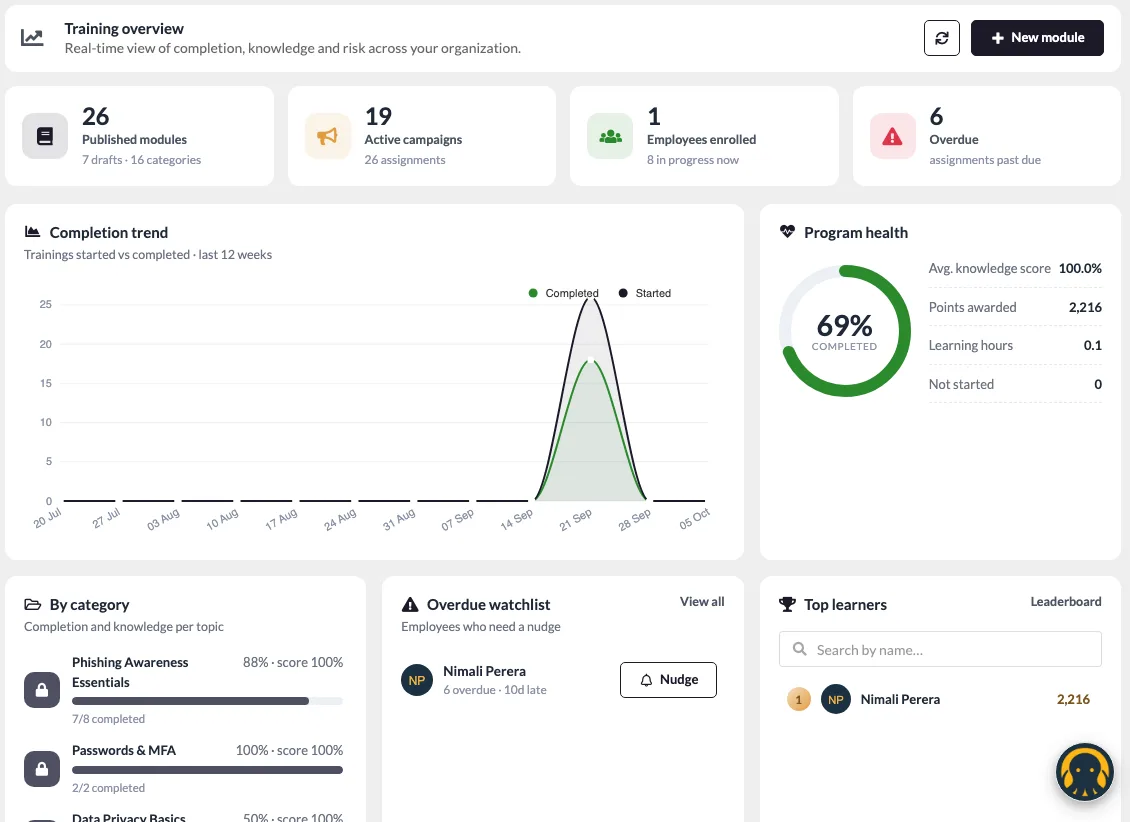The width and height of the screenshot is (1130, 822).
Task: Nudge Nimali Perera
Action: [668, 680]
